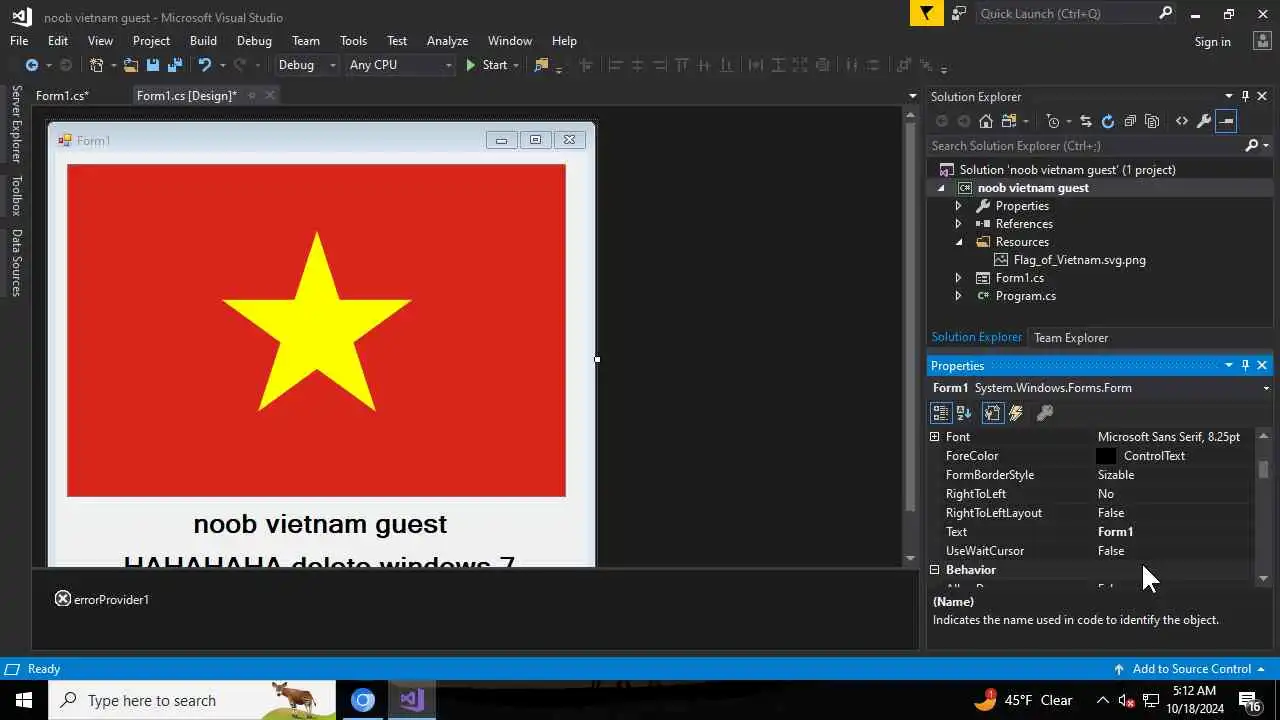Click the Open File folder icon
The width and height of the screenshot is (1280, 720).
tap(130, 65)
